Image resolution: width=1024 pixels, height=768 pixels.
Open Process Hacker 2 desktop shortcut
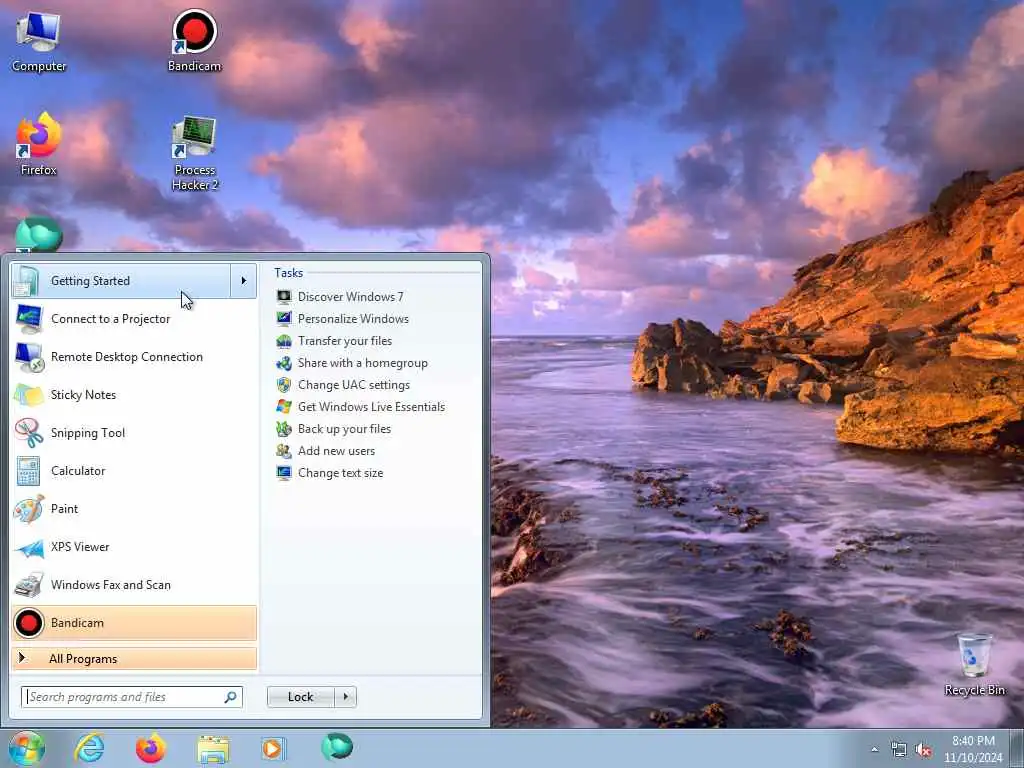(x=195, y=153)
